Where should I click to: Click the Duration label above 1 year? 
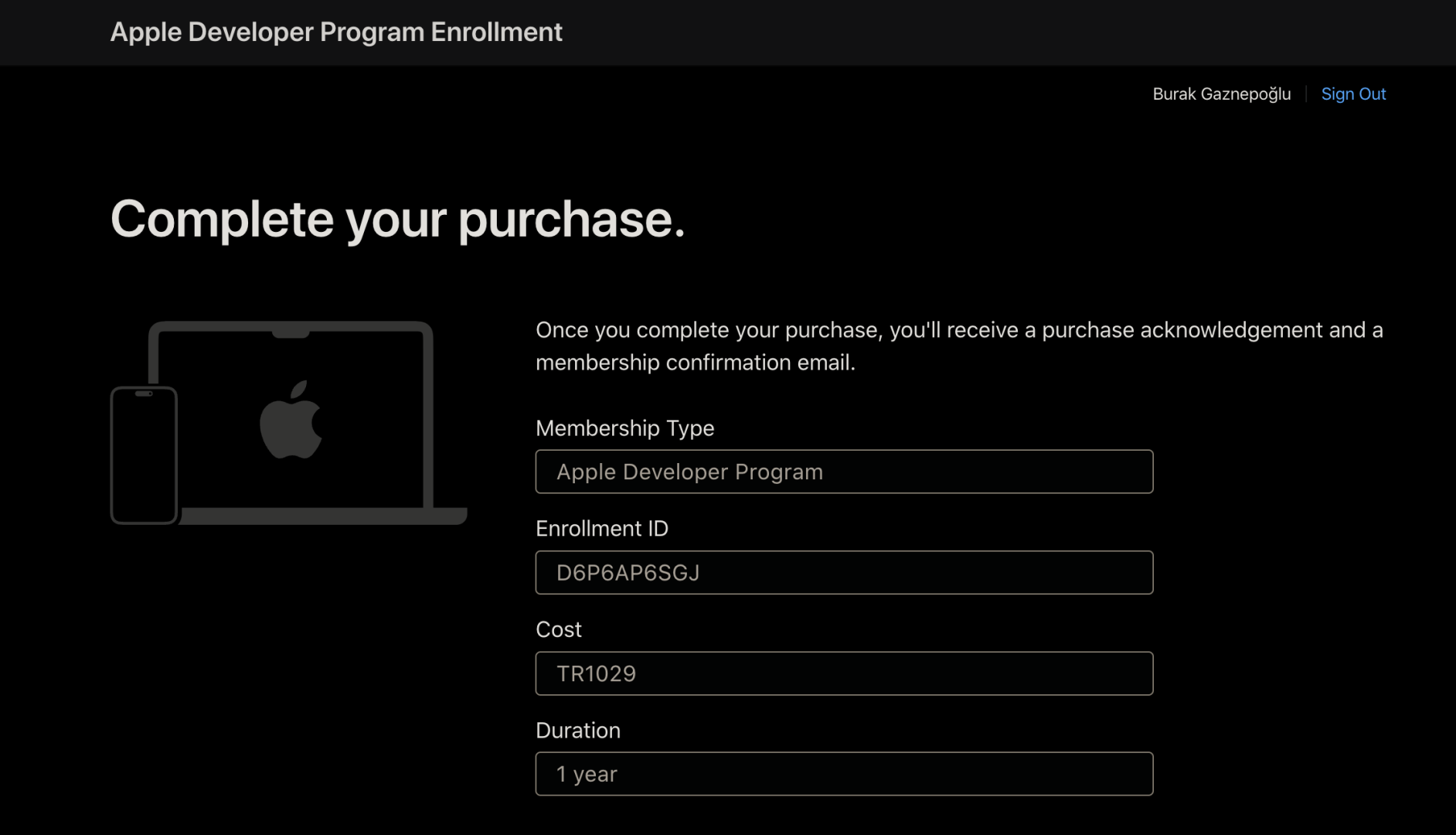pyautogui.click(x=577, y=731)
